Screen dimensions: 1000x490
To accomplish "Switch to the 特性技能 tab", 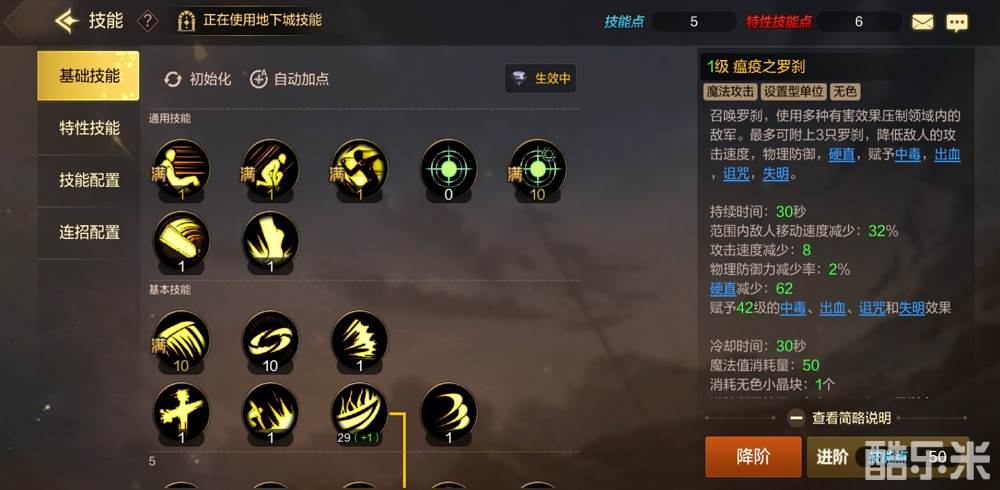I will click(x=89, y=128).
